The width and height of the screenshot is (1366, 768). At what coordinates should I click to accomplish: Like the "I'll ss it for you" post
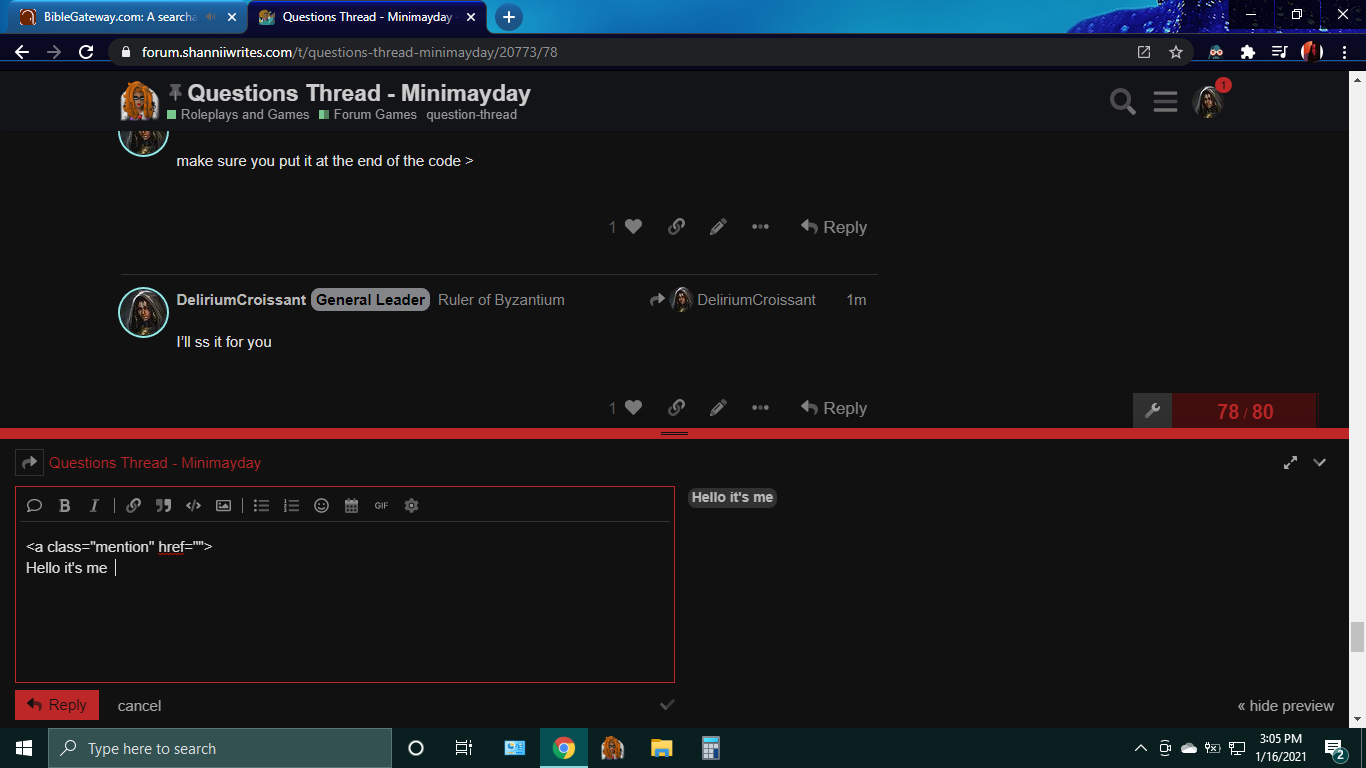(633, 408)
